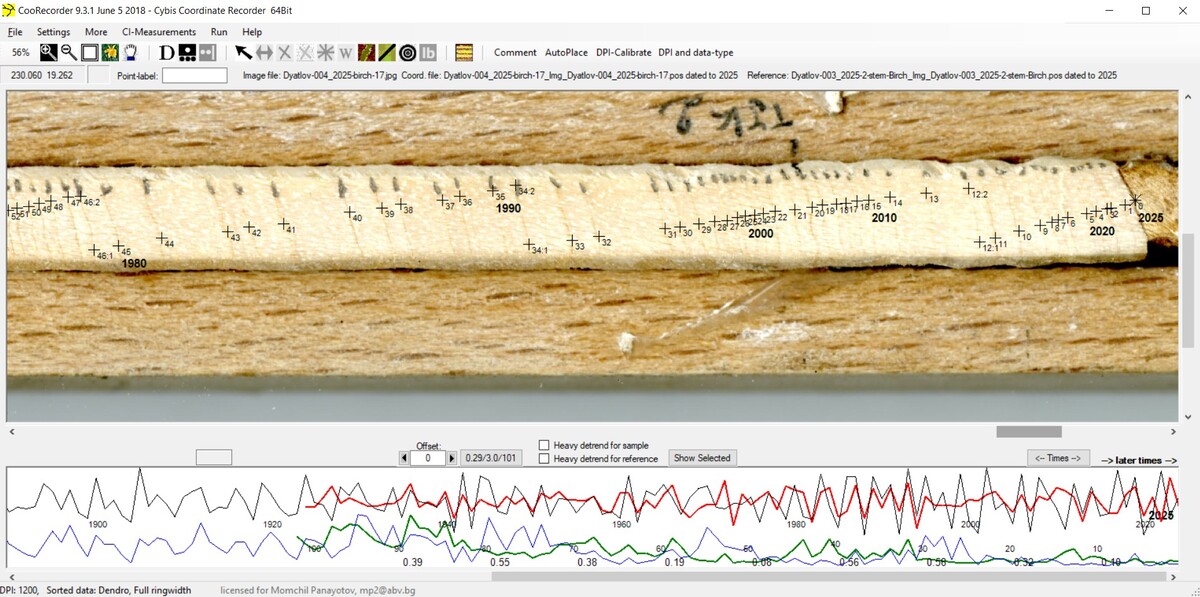Open the Run menu
The width and height of the screenshot is (1200, 597).
pos(219,32)
